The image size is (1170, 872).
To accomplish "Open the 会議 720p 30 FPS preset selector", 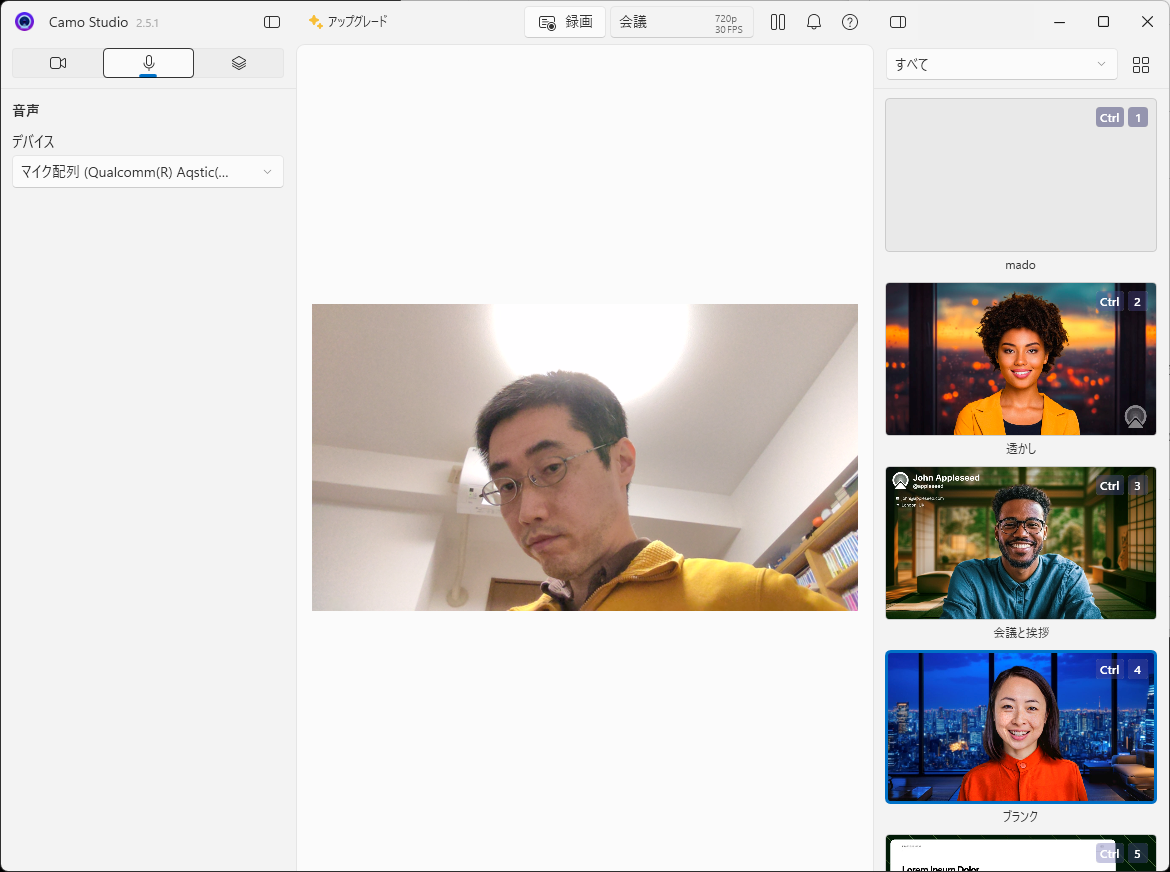I will (681, 22).
